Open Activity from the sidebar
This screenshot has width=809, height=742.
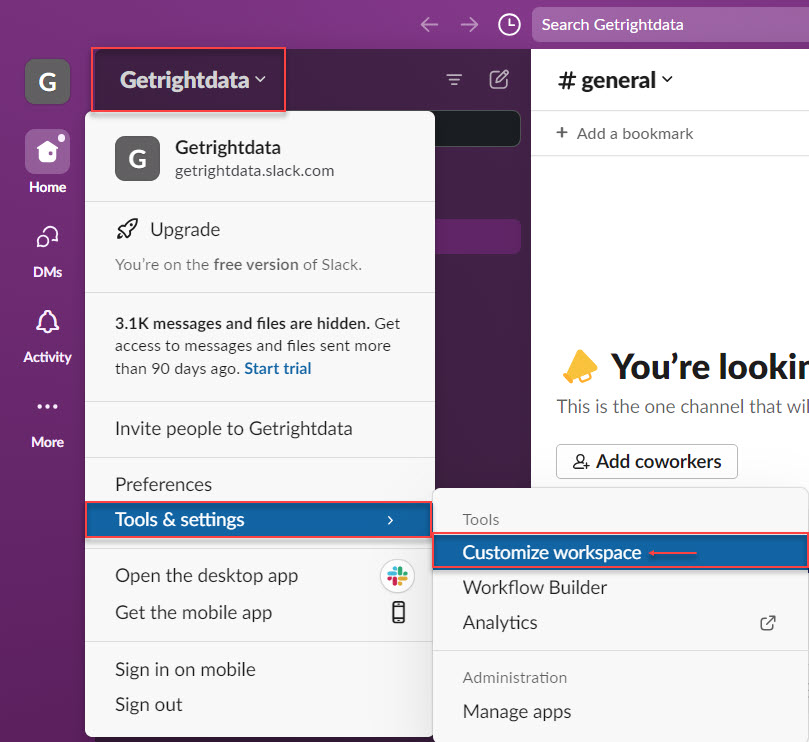(x=47, y=337)
